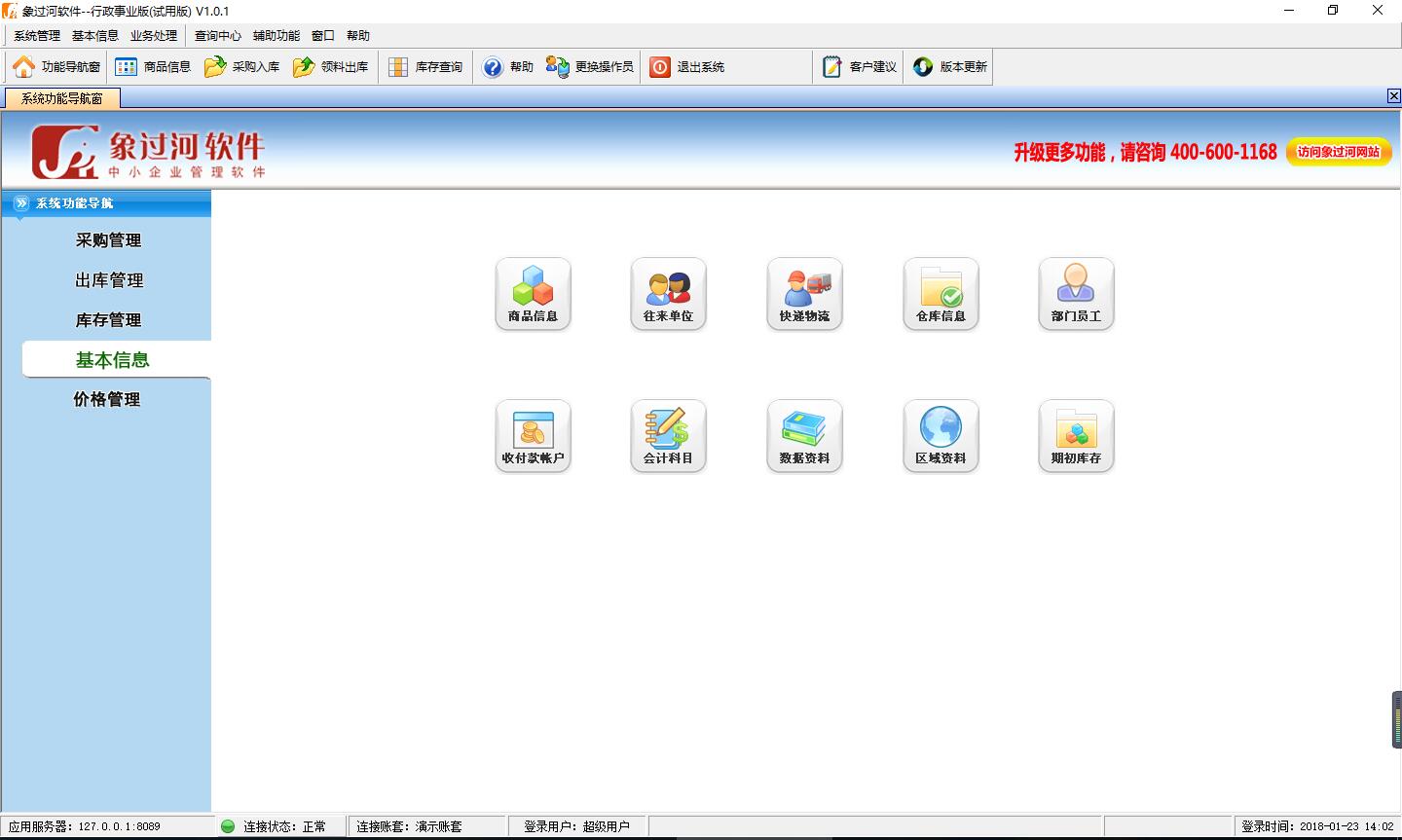Screen dimensions: 1402x840
Task: Open 往来单位 contacts icon
Action: point(668,294)
